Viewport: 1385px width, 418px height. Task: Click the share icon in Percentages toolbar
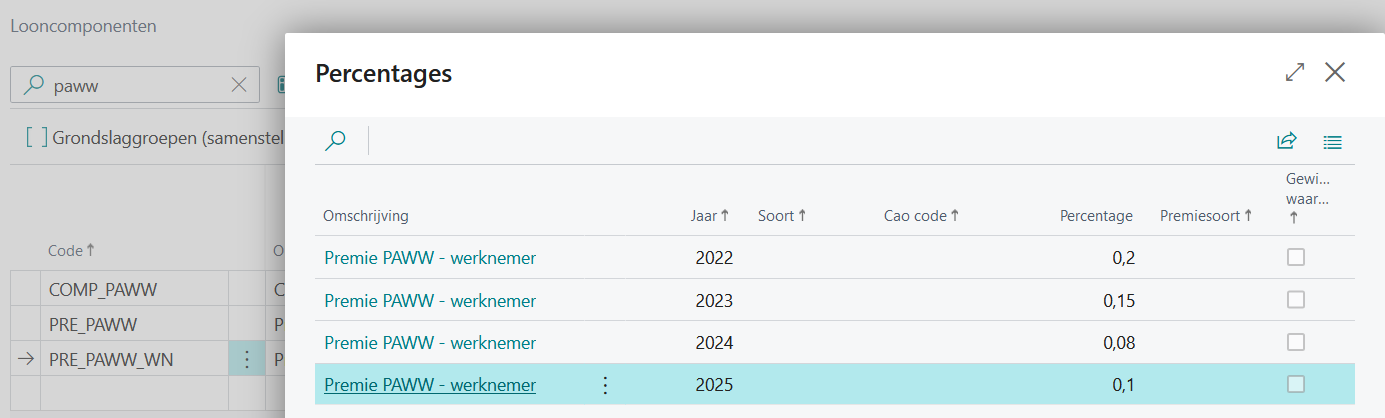1287,141
